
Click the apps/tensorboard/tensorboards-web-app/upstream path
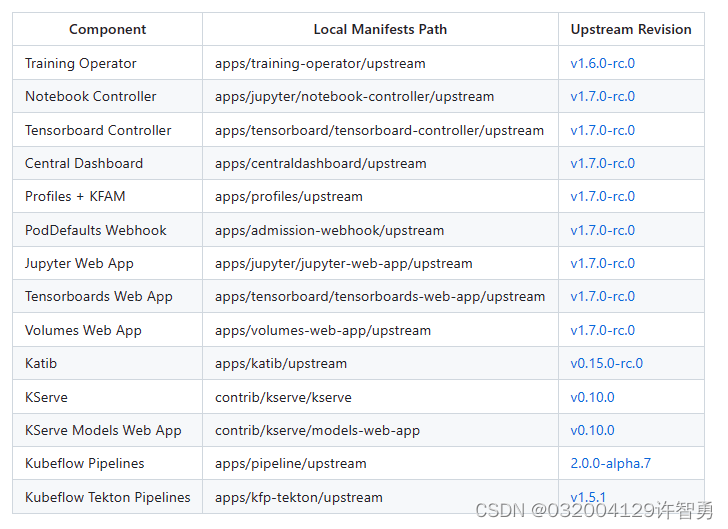380,296
